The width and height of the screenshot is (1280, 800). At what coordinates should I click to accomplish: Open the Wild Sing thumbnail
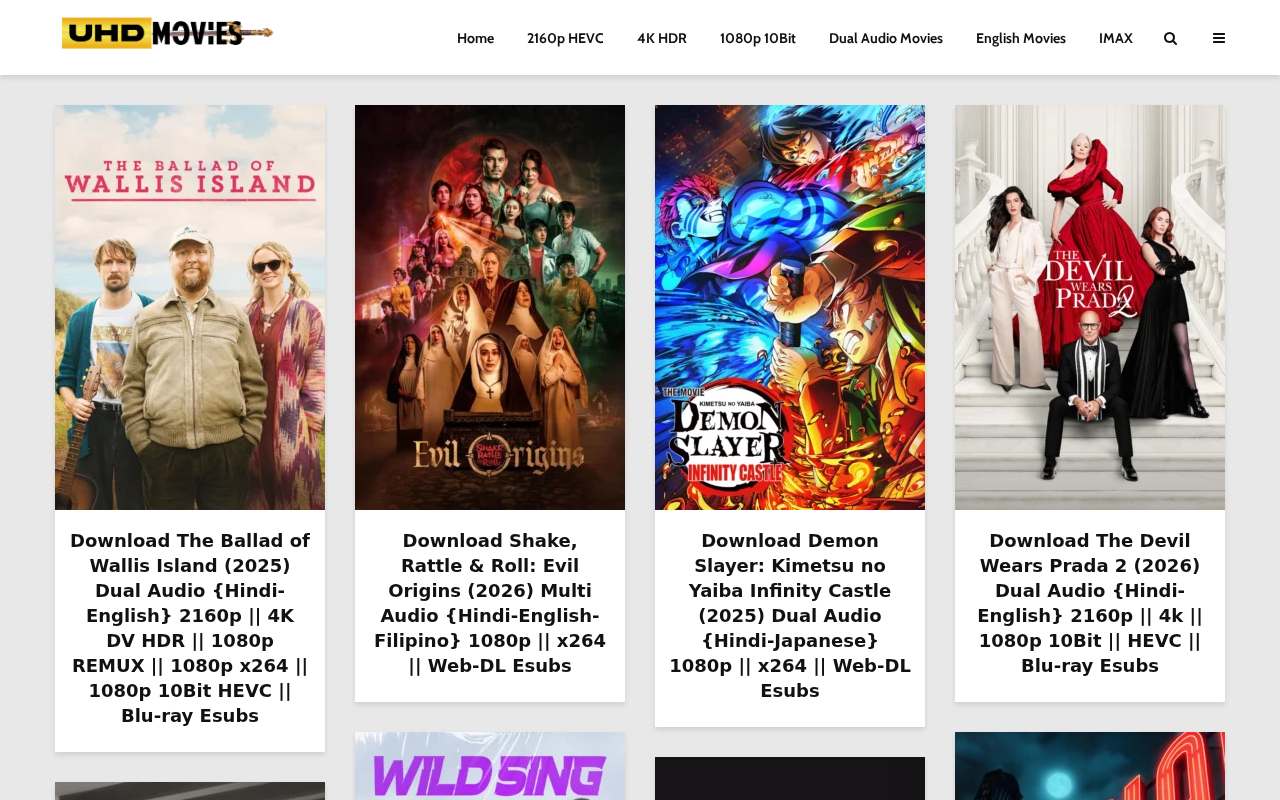pos(490,766)
